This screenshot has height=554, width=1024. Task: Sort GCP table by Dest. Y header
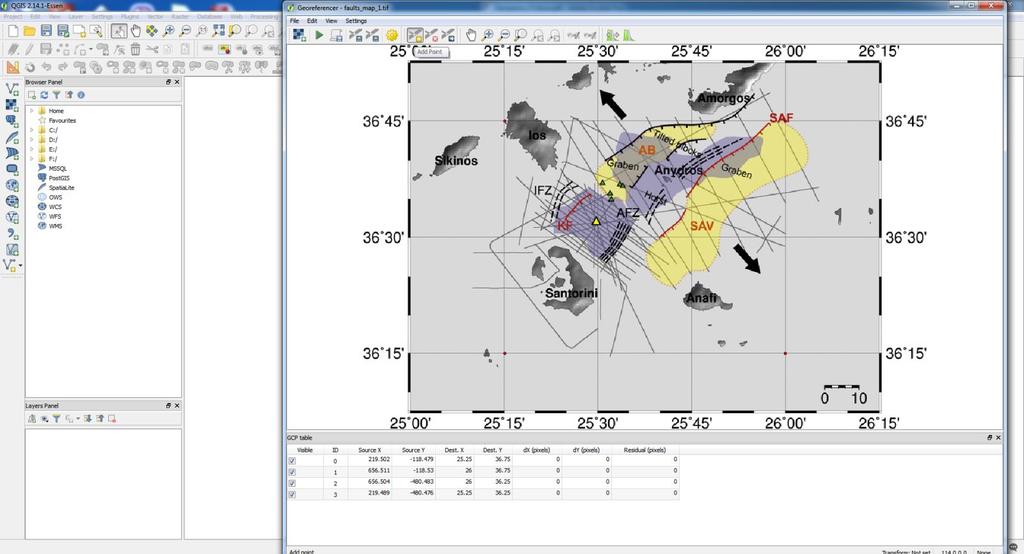[493, 450]
